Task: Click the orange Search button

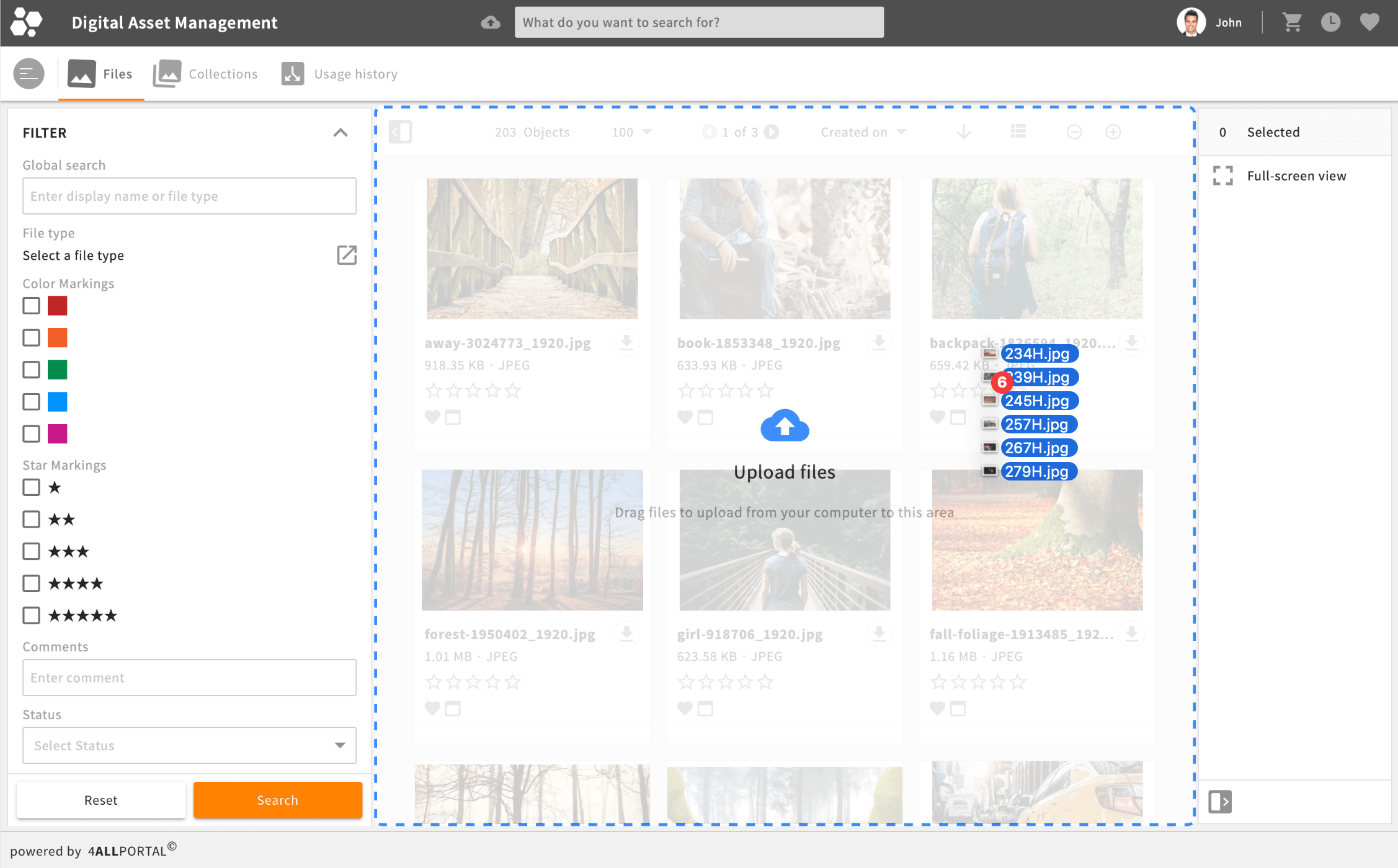Action: click(277, 800)
